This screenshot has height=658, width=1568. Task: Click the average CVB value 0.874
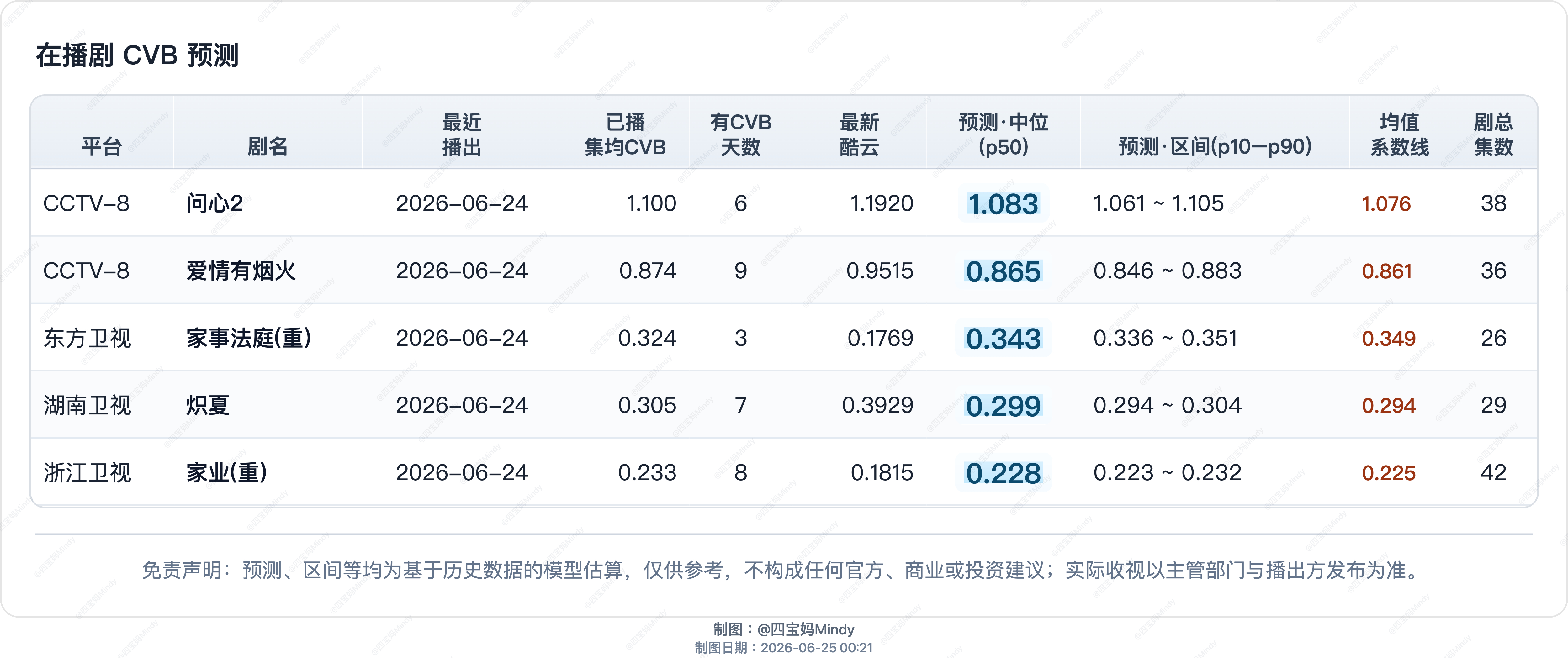point(648,271)
